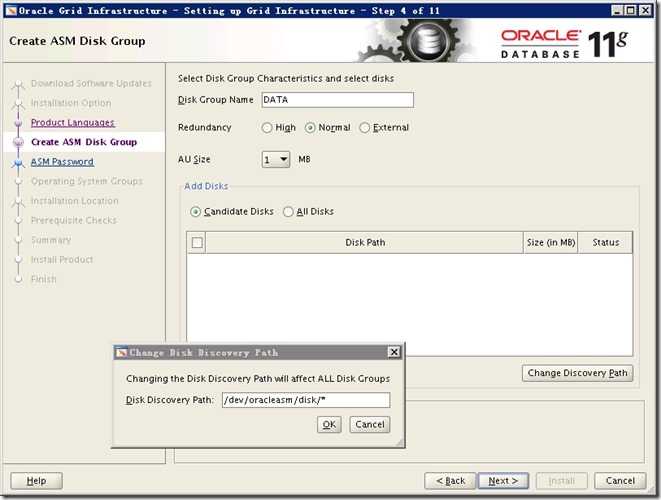Open the Product Languages step link
This screenshot has height=500, width=661.
73,123
